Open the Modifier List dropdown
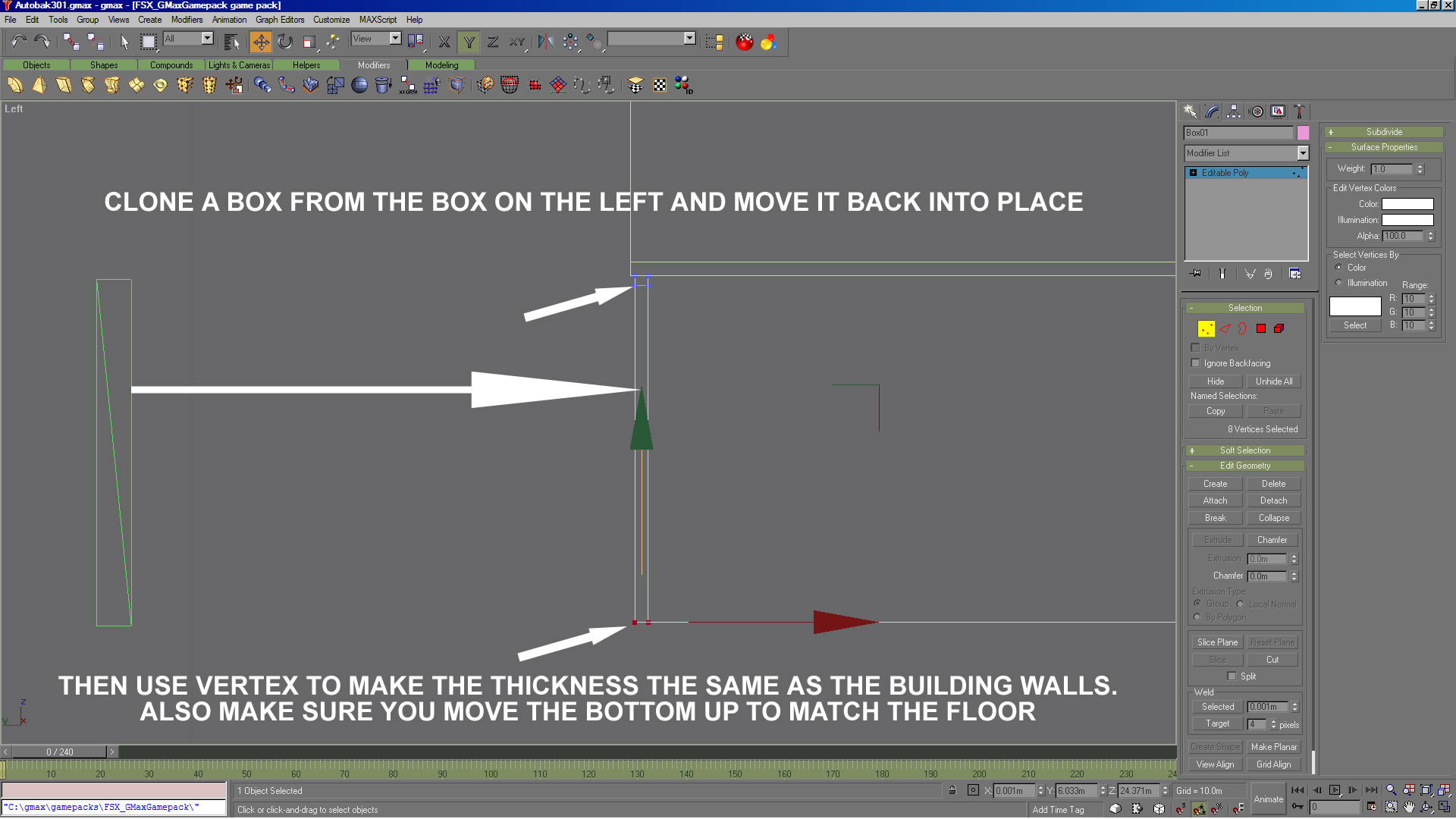 click(1303, 153)
